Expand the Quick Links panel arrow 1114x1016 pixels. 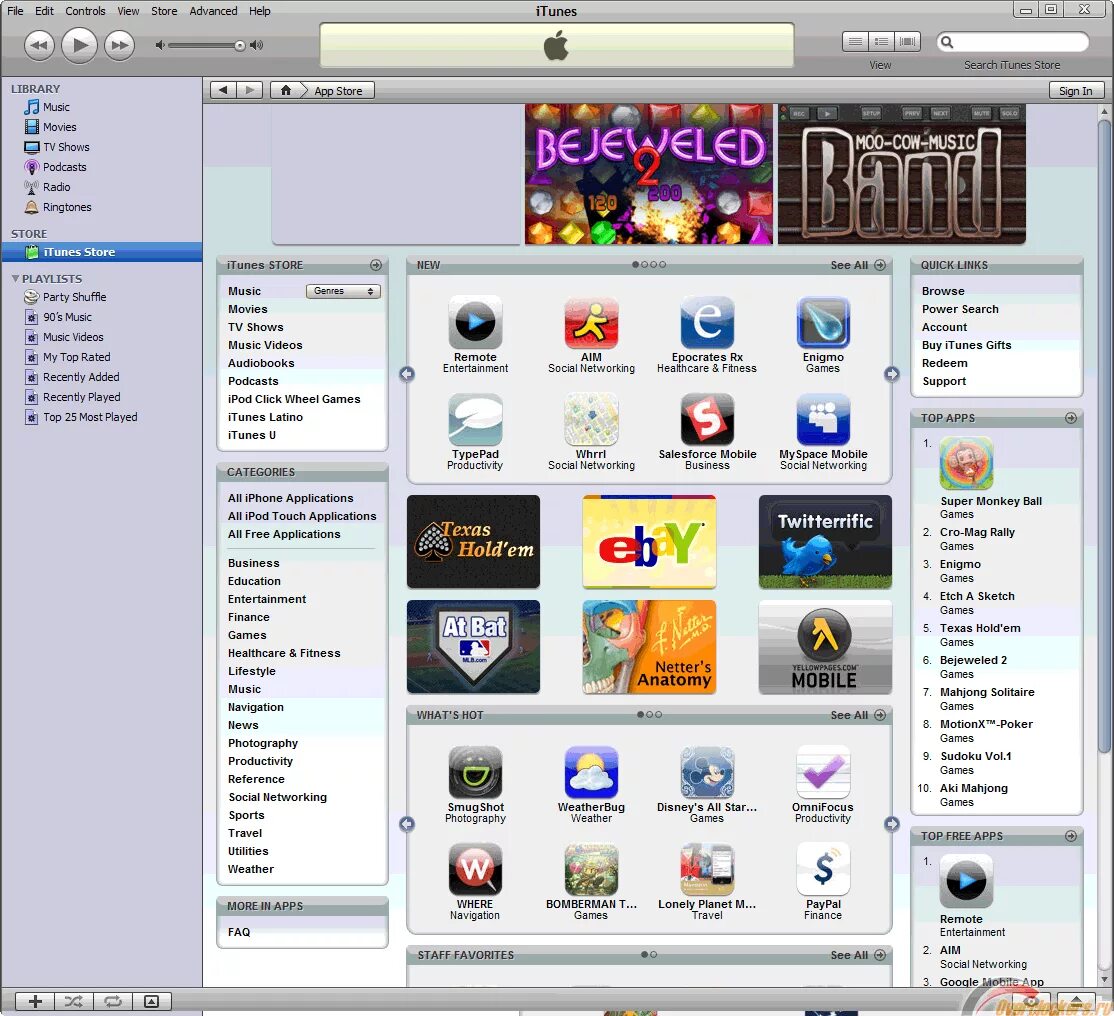[x=1073, y=265]
